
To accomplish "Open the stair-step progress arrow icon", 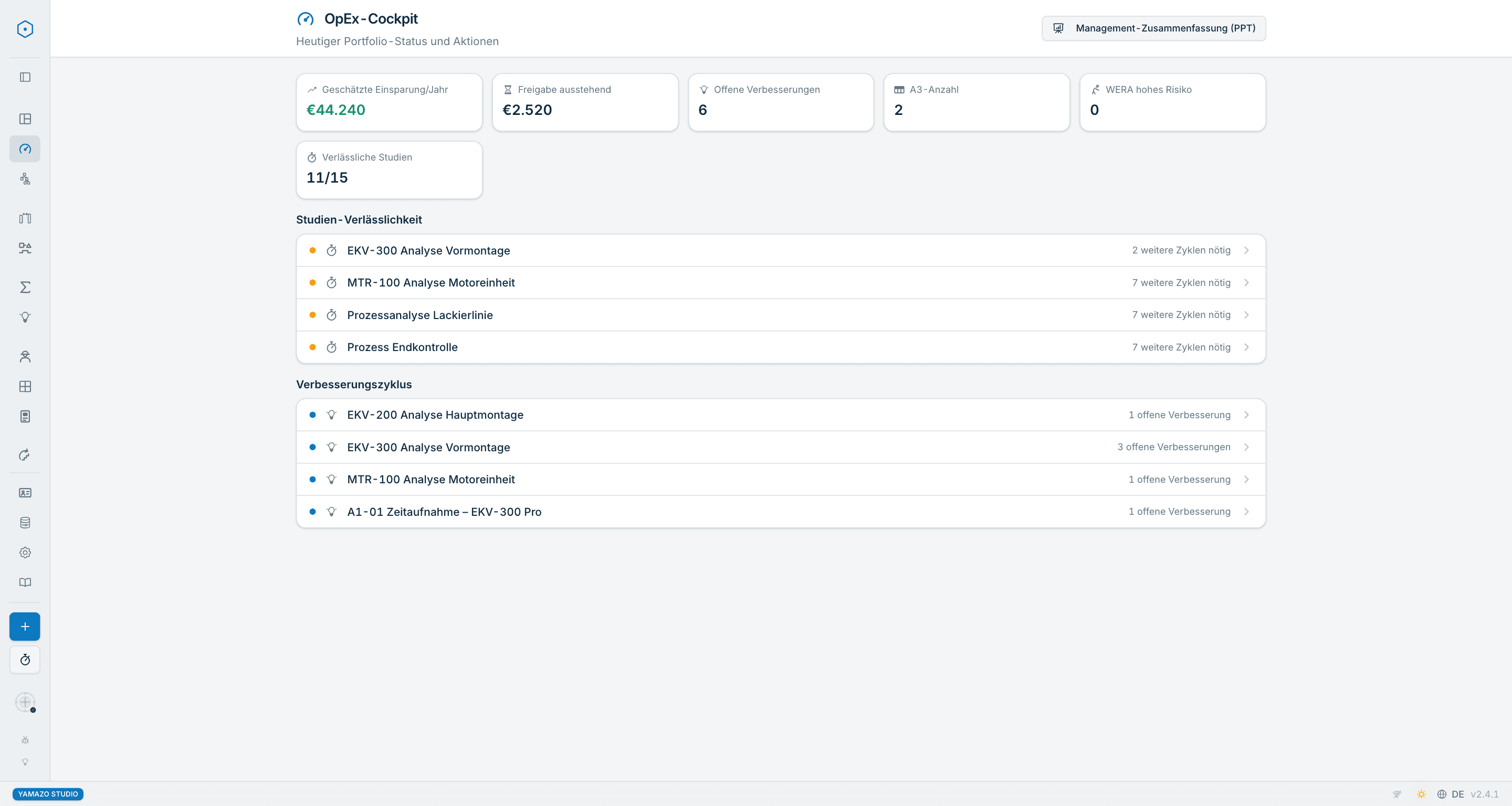I will 25,455.
